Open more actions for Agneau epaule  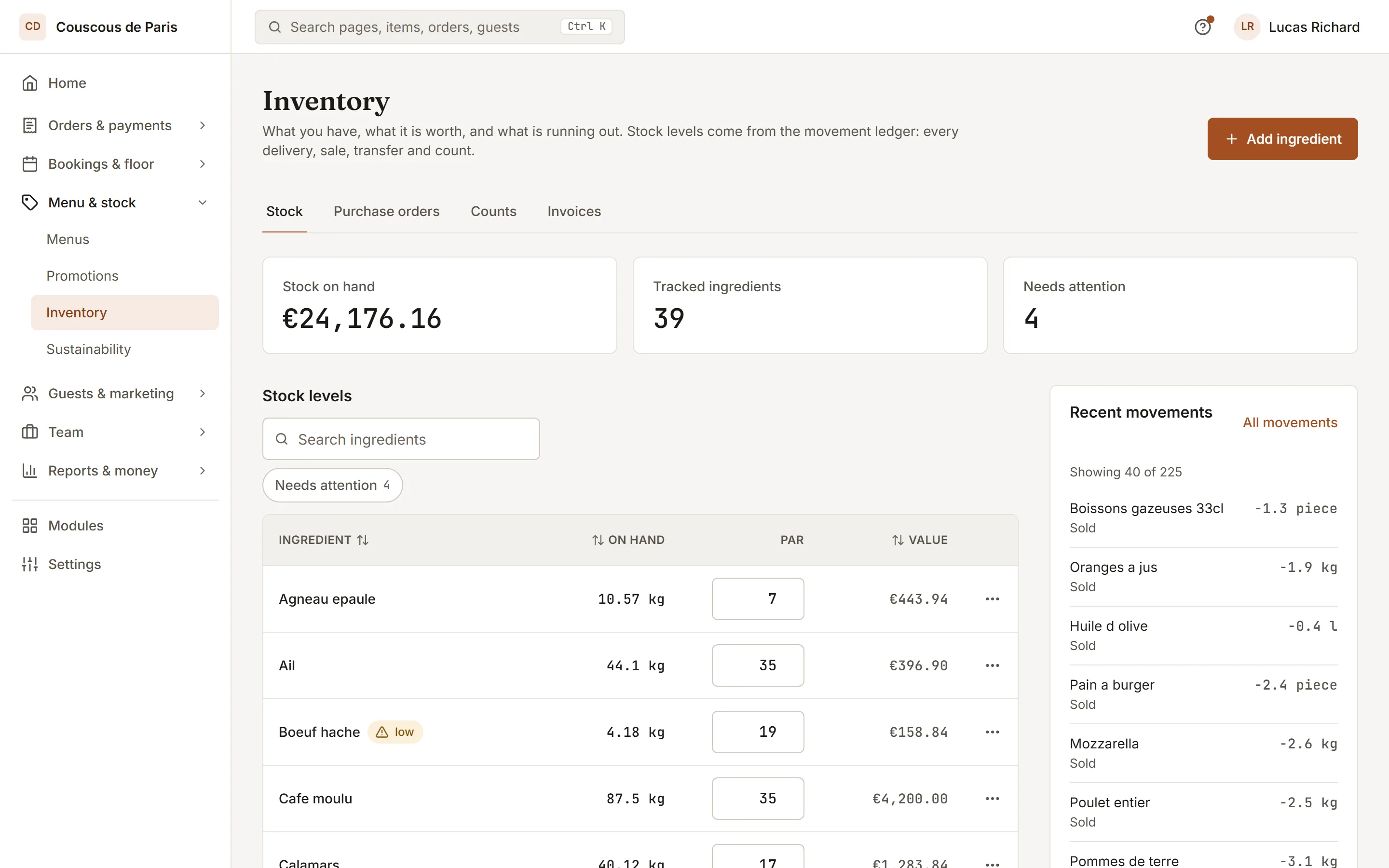click(993, 599)
